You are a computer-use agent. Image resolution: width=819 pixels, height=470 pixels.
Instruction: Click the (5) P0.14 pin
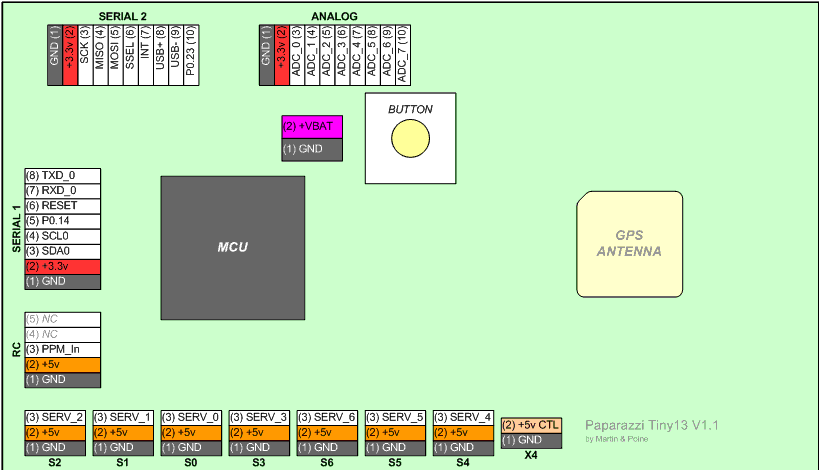pyautogui.click(x=63, y=221)
